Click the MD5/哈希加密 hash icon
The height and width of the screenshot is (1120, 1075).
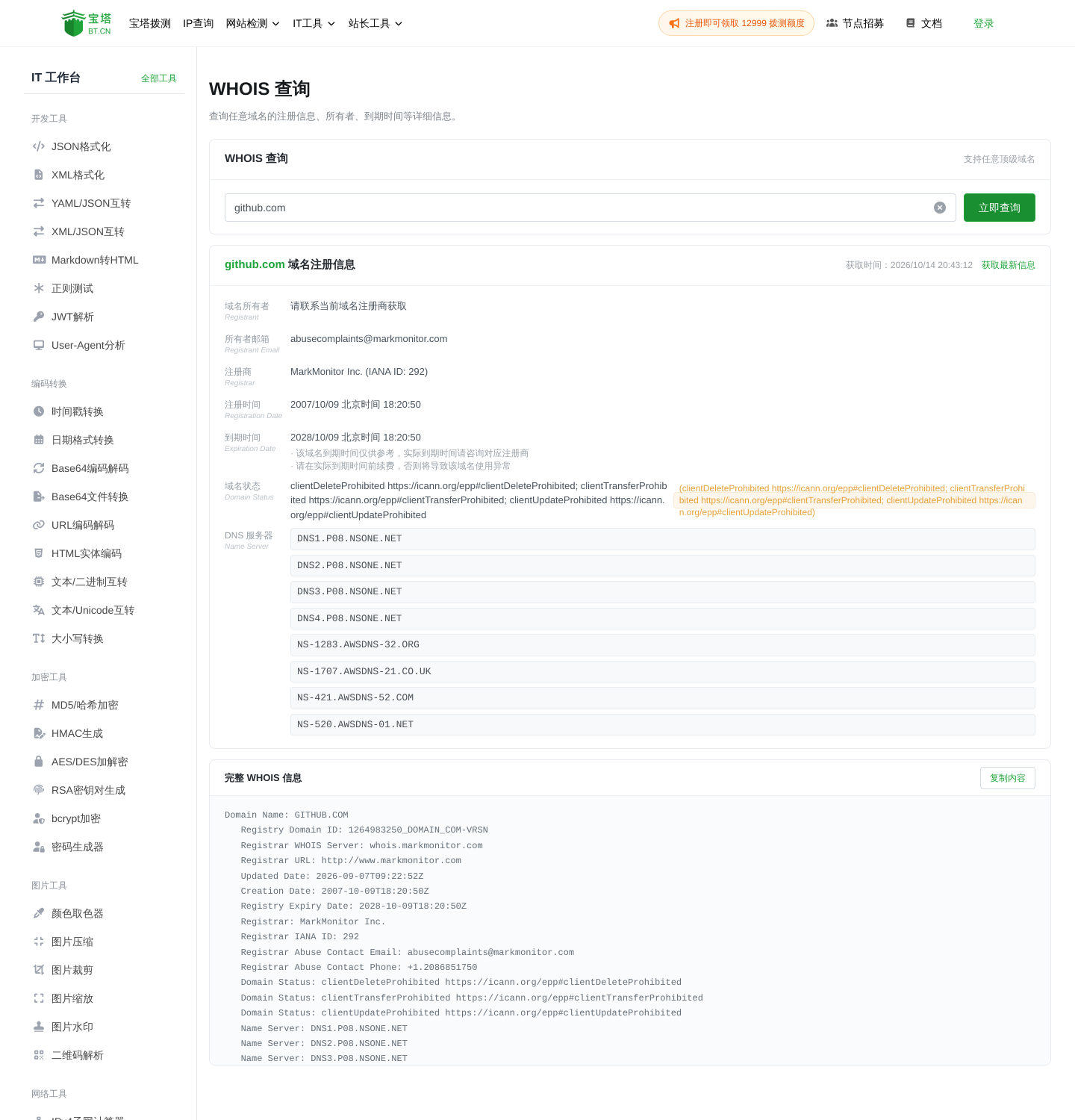tap(39, 705)
